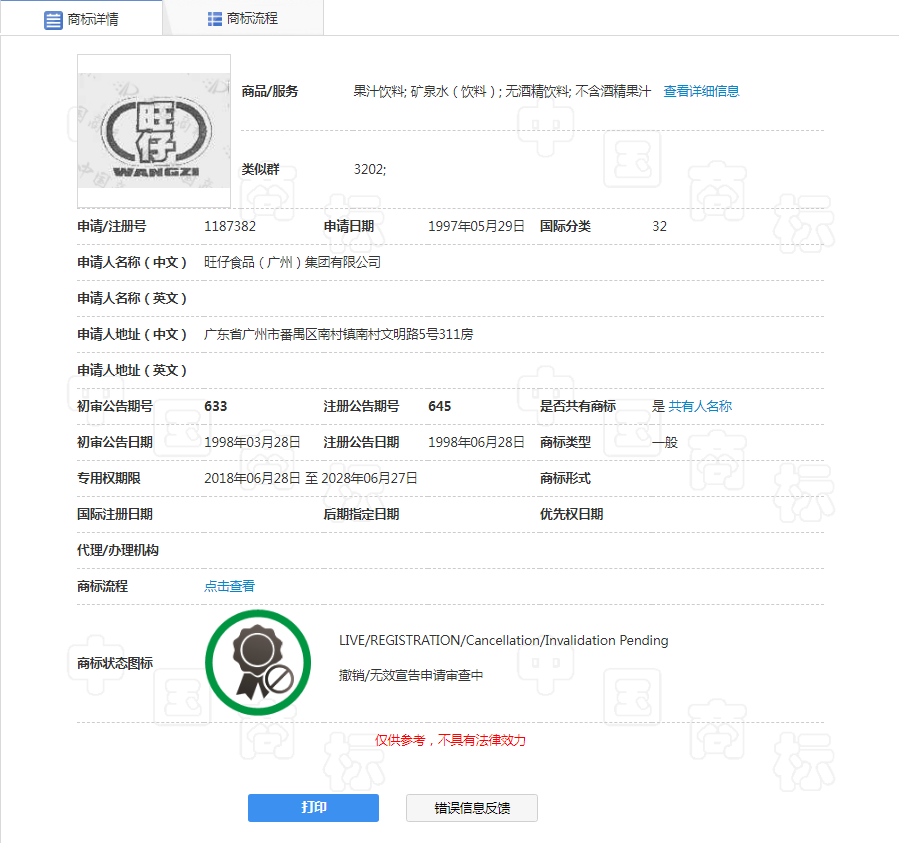Viewport: 899px width, 843px height.
Task: Select the 商标类型 value 一般
Action: click(665, 442)
